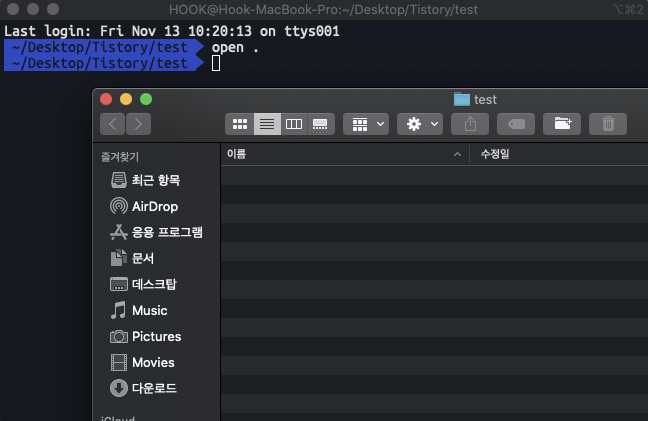Viewport: 648px width, 421px height.
Task: Click the terminal window title bar text
Action: point(323,10)
